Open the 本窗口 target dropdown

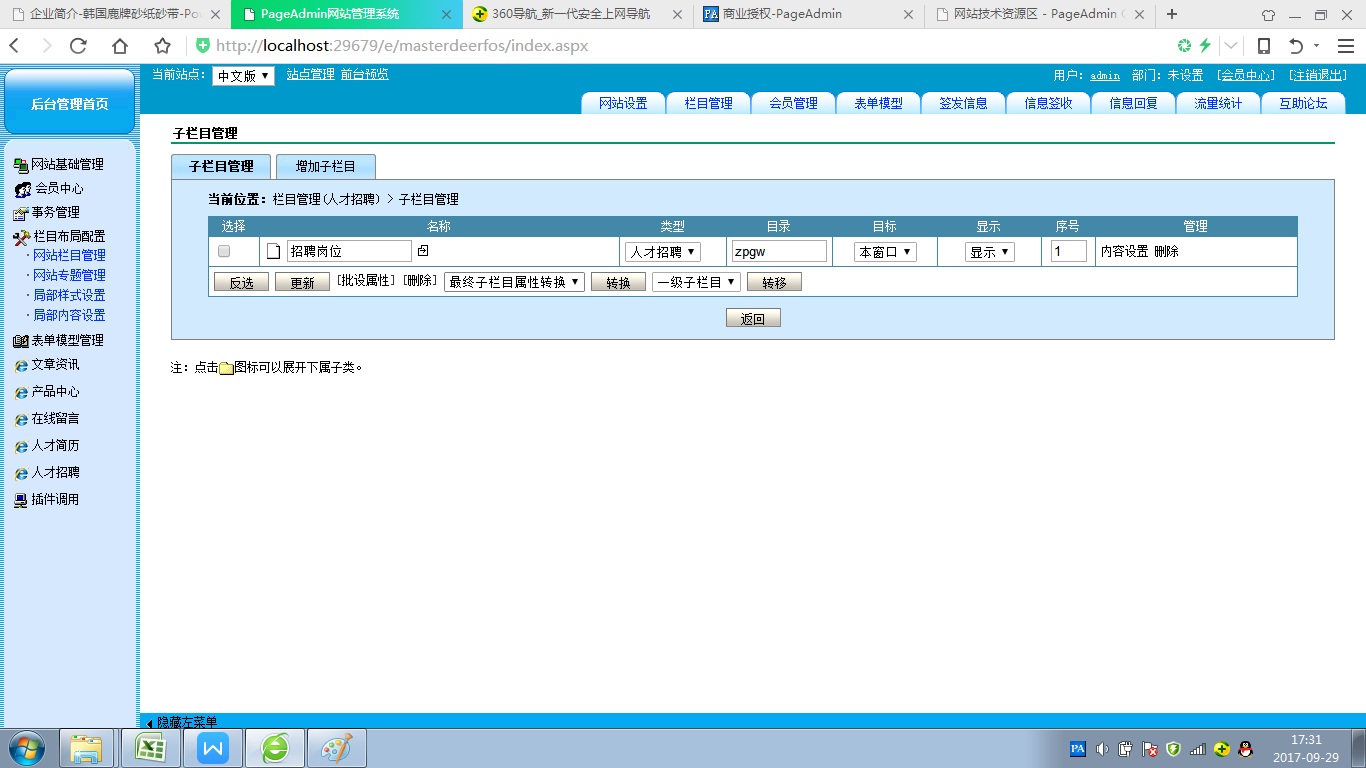pyautogui.click(x=885, y=252)
